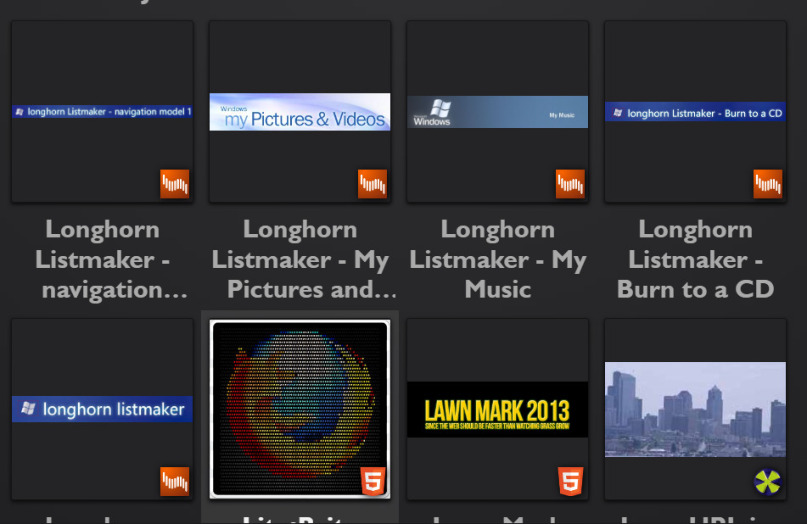Screen dimensions: 807x524
Task: Select the colorful dotted globe thumbnail
Action: click(x=300, y=409)
